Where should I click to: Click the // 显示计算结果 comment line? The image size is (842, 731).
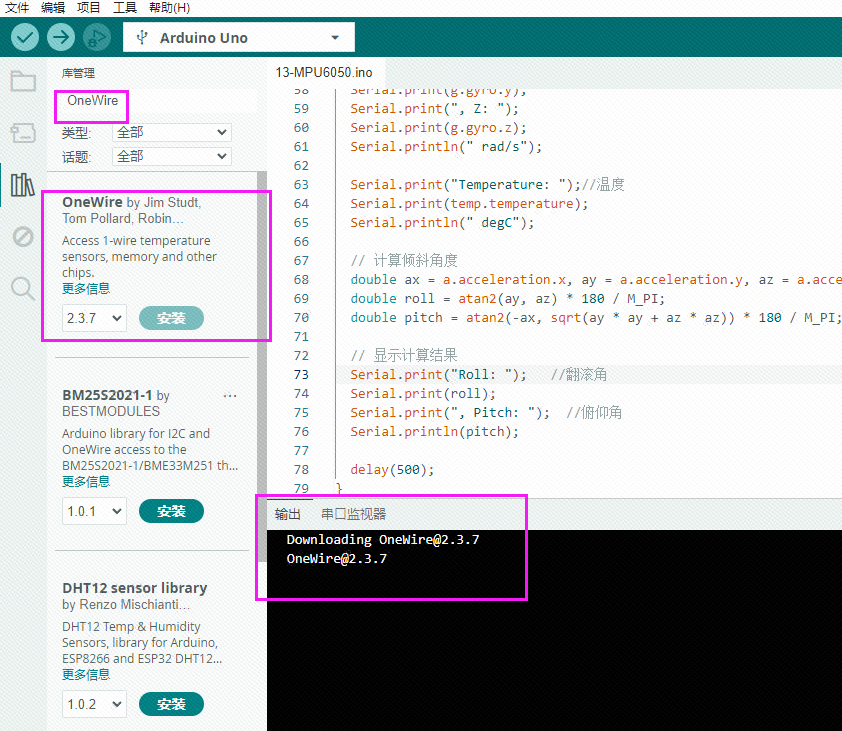pos(404,356)
